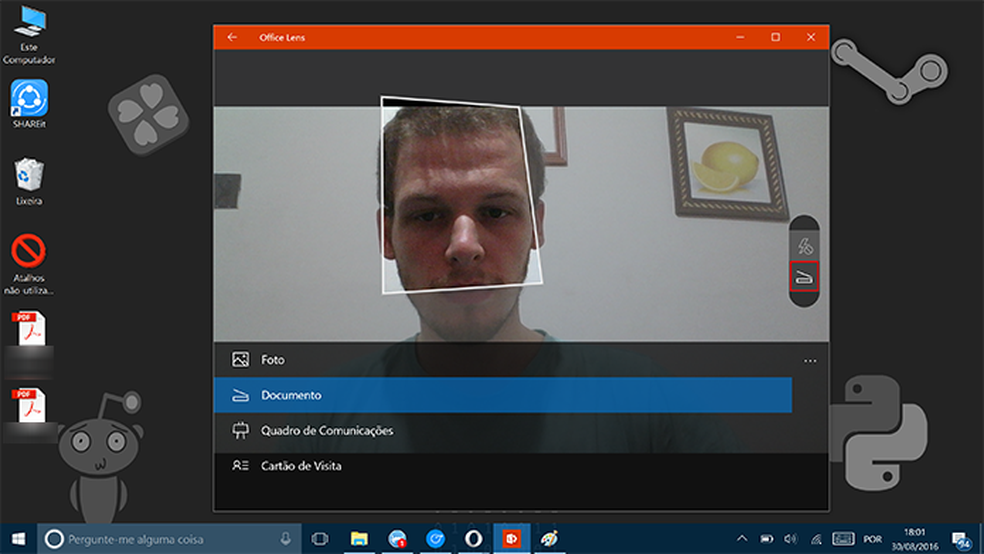Close the Office Lens window
Image resolution: width=984 pixels, height=554 pixels.
coord(811,37)
